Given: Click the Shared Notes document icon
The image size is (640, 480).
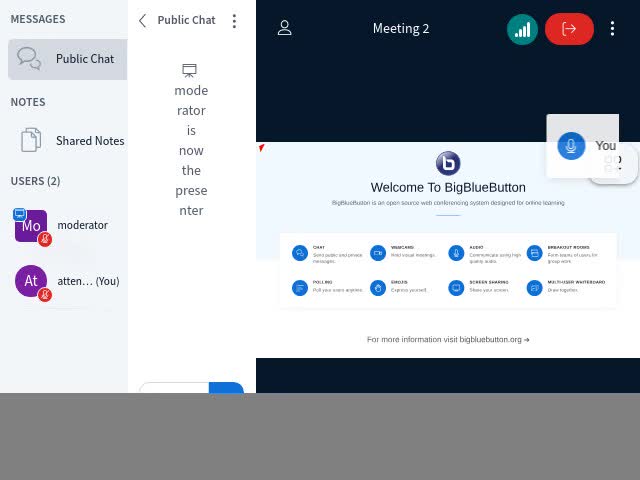Looking at the screenshot, I should [x=31, y=140].
